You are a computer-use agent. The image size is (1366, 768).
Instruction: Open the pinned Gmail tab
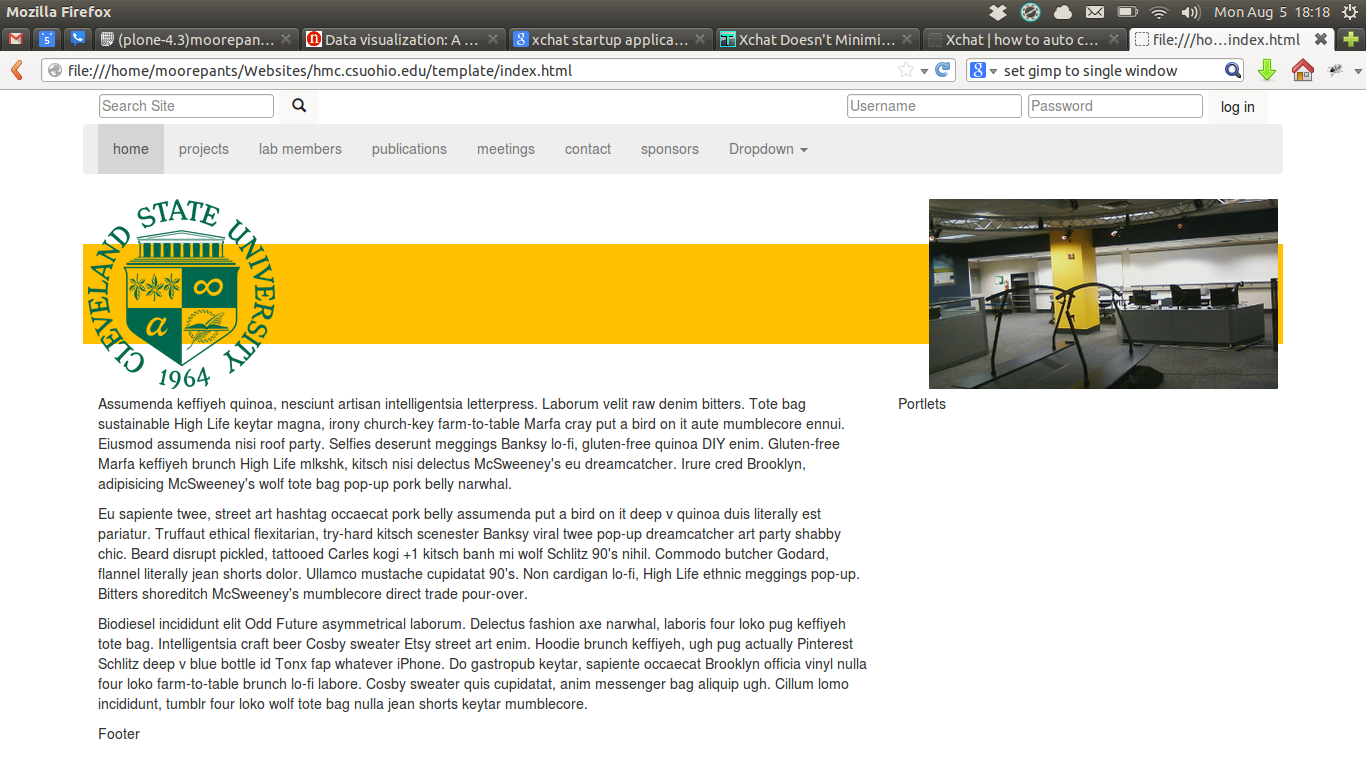tap(15, 40)
